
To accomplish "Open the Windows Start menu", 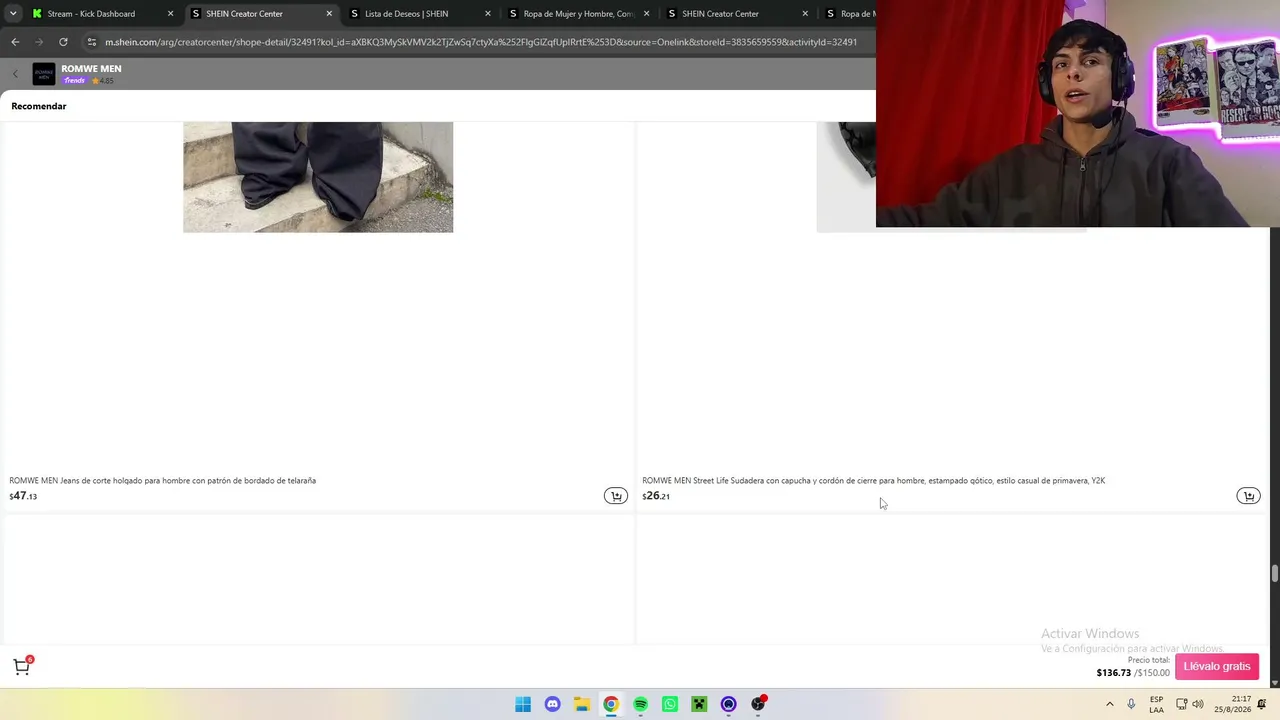I will click(523, 704).
